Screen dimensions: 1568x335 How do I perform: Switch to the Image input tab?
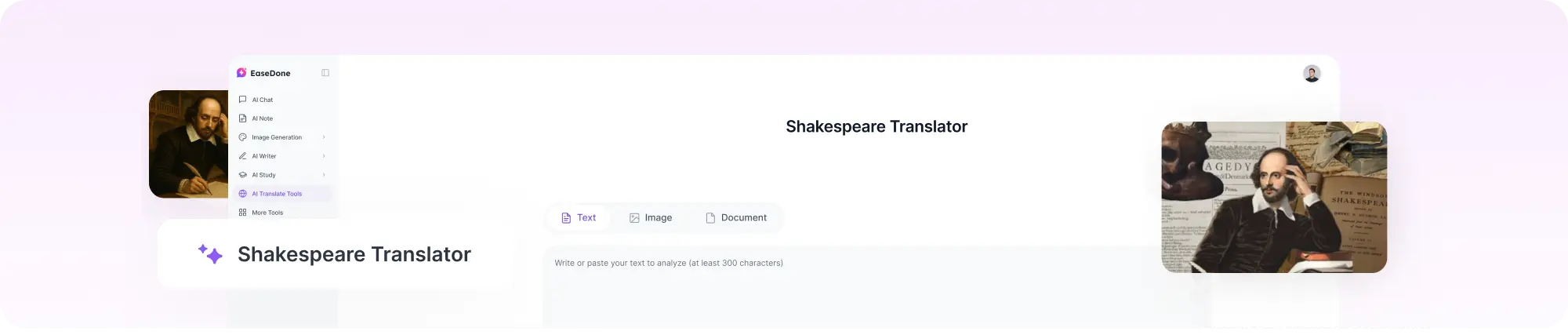[x=651, y=218]
